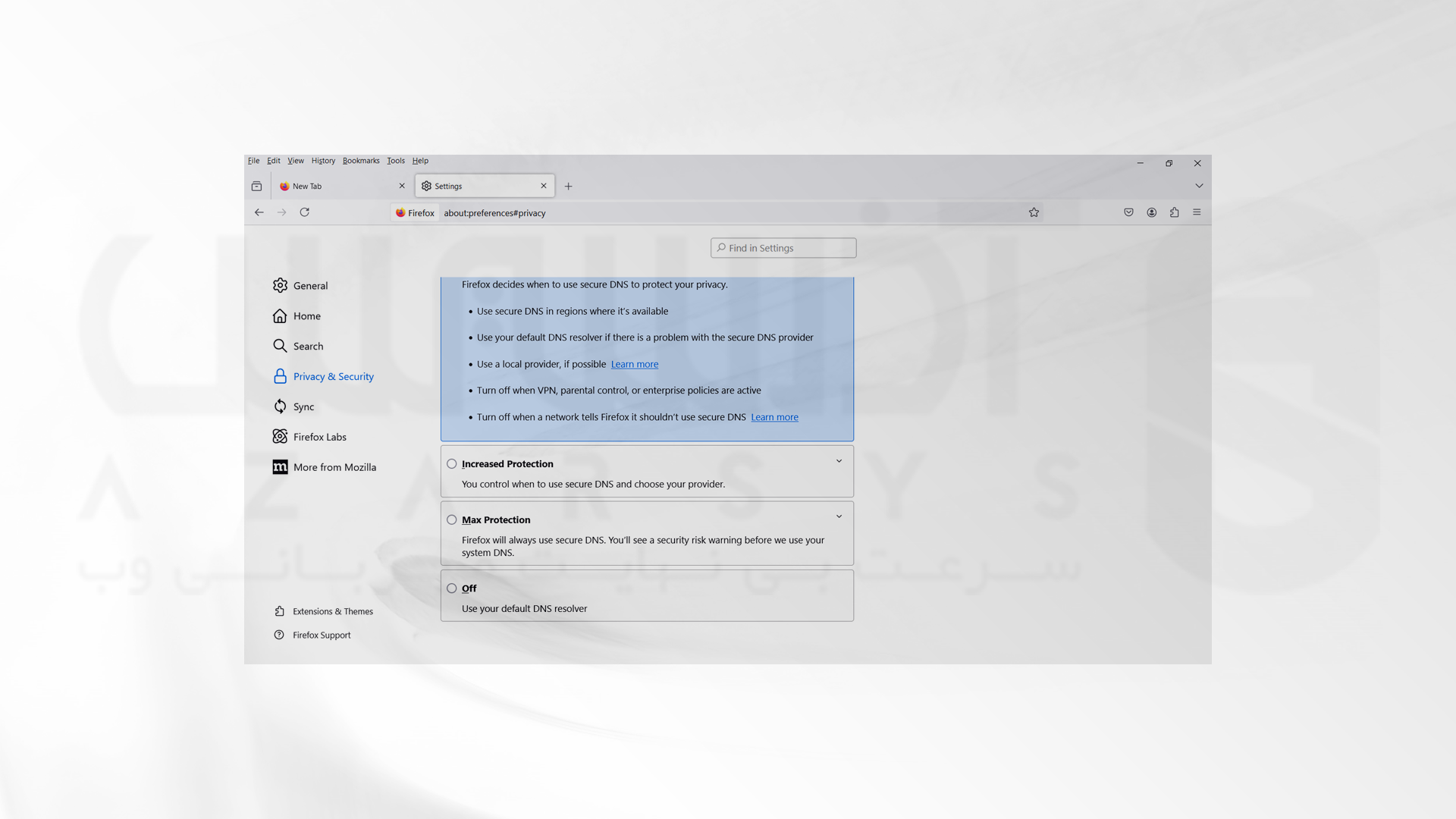Select the Off radio button
The image size is (1456, 819).
[451, 587]
